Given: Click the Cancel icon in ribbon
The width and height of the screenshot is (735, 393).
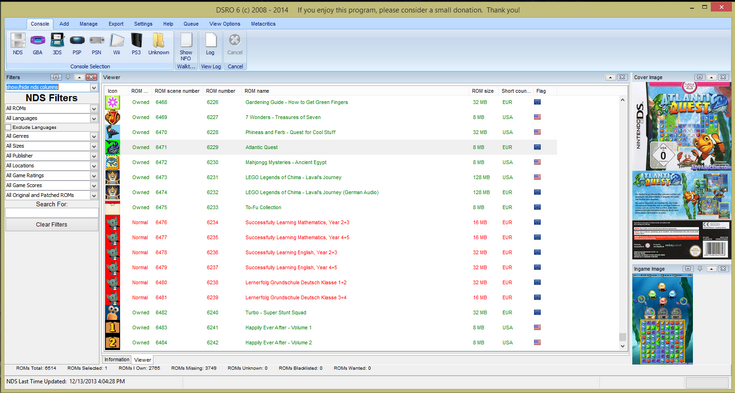Looking at the screenshot, I should coord(235,41).
